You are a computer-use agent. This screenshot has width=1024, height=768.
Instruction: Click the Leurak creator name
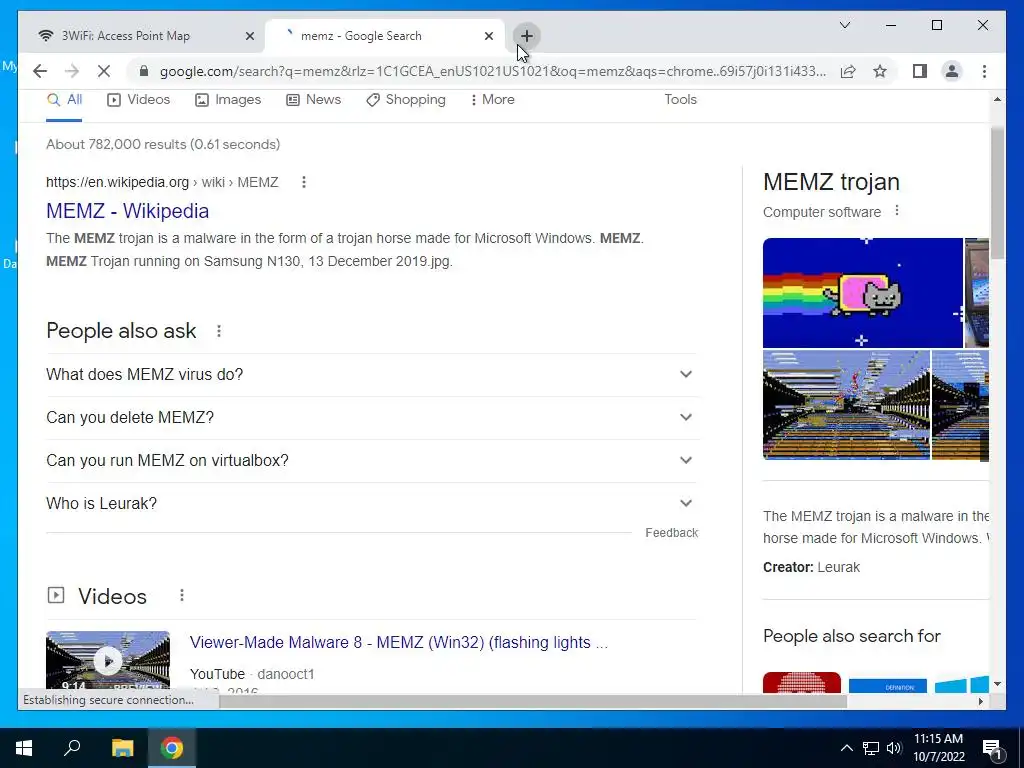click(x=839, y=568)
